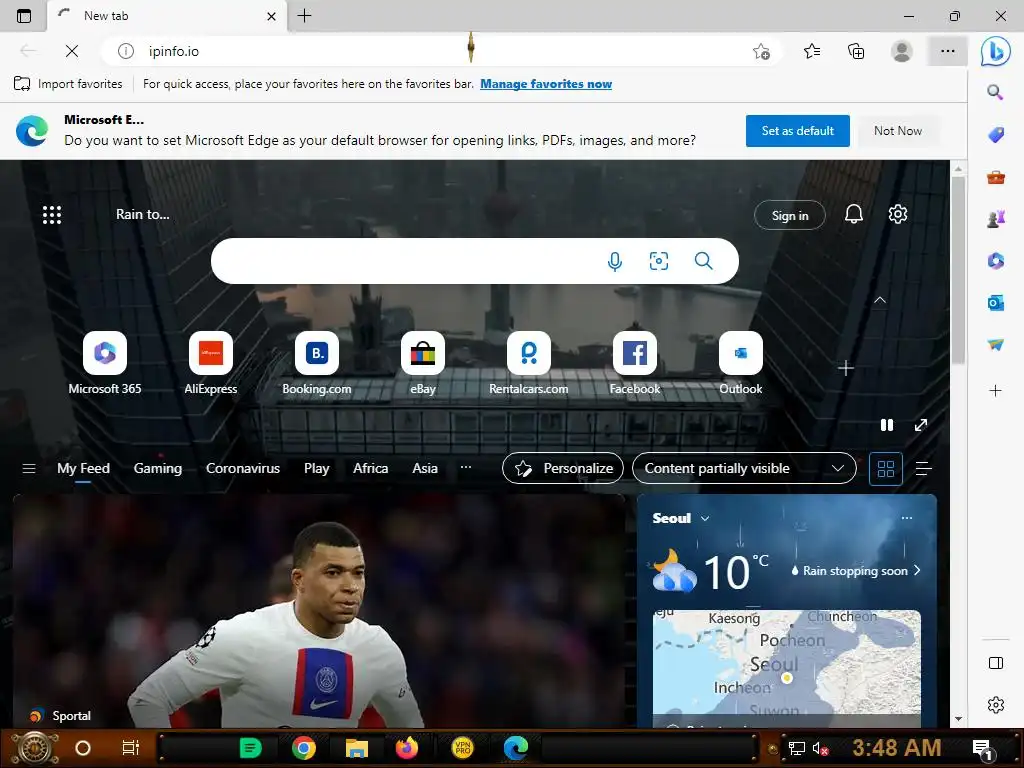Open the tab actions menu icon

[24, 16]
